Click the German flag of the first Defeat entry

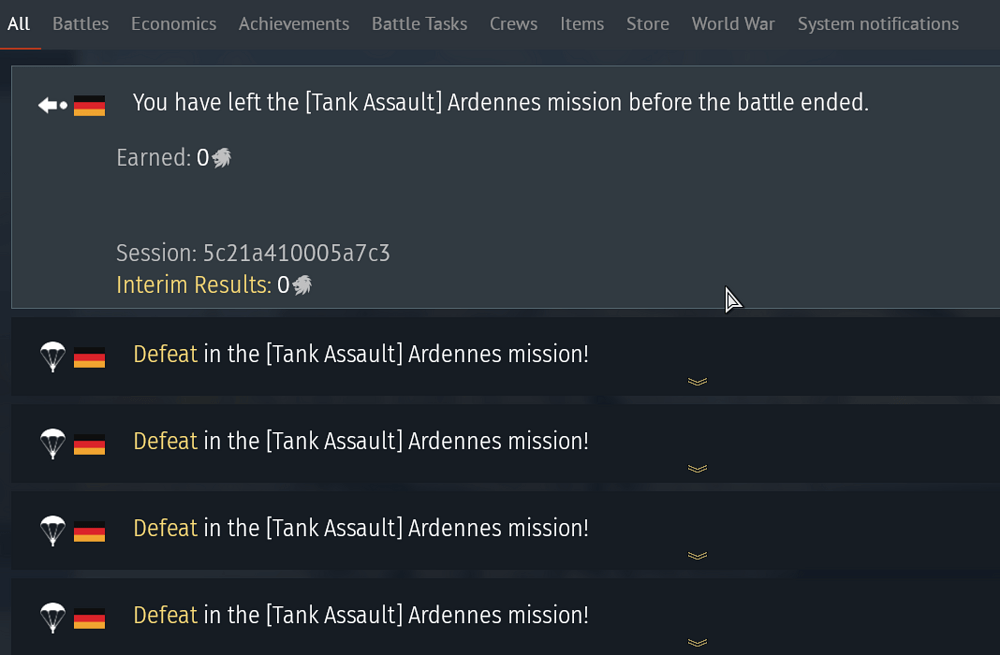click(x=90, y=357)
